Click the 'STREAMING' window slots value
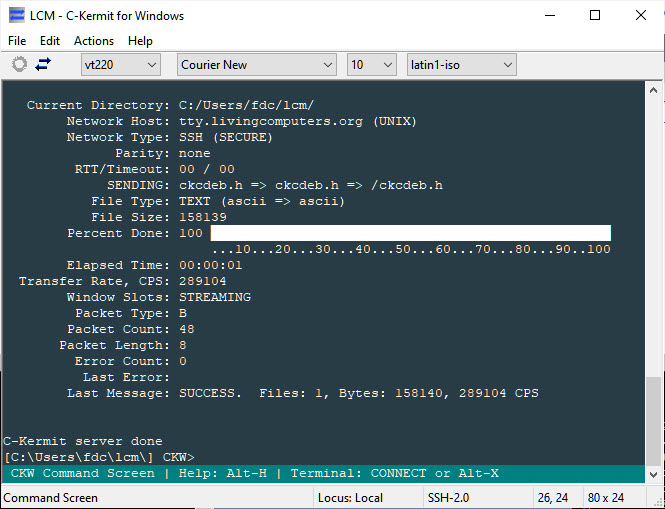The width and height of the screenshot is (665, 509). tap(215, 297)
